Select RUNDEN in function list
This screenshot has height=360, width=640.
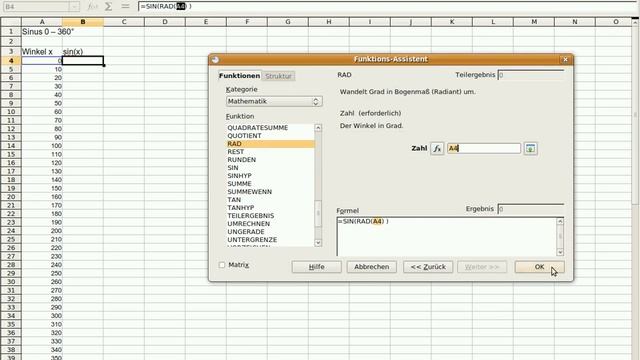(270, 160)
